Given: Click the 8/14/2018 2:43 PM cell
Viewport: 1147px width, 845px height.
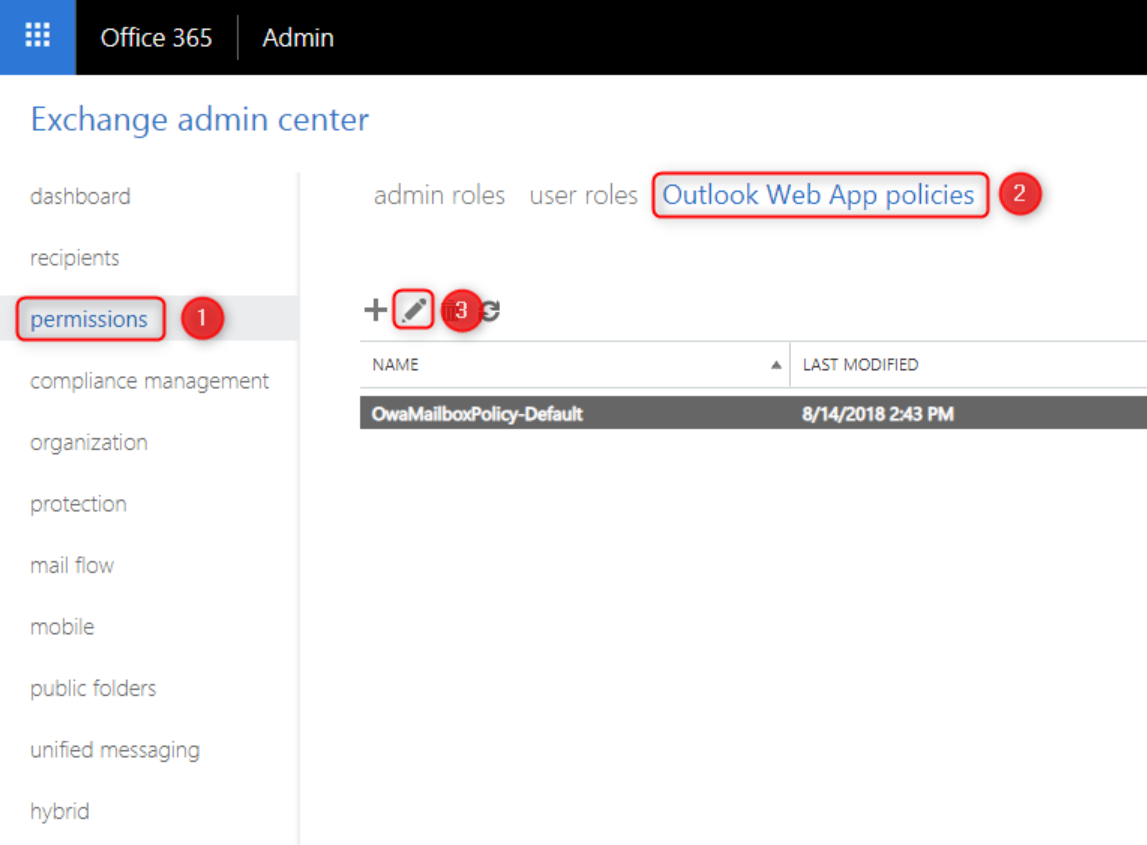Looking at the screenshot, I should tap(878, 414).
